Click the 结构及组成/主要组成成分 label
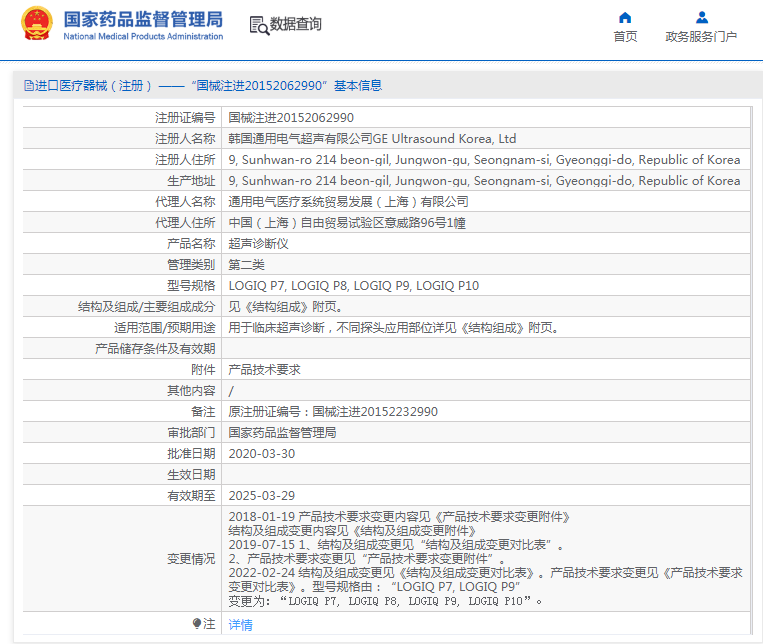This screenshot has width=763, height=644. (x=146, y=307)
